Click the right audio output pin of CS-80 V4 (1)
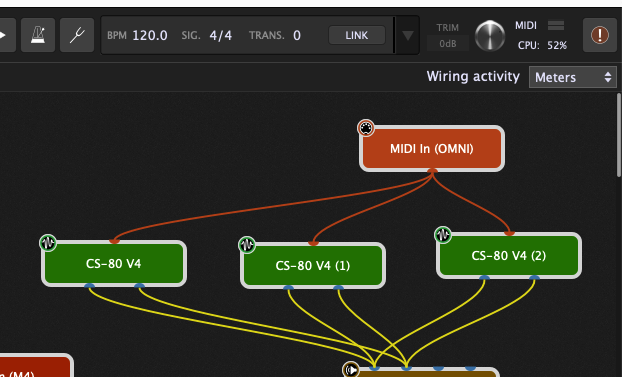 pyautogui.click(x=338, y=288)
